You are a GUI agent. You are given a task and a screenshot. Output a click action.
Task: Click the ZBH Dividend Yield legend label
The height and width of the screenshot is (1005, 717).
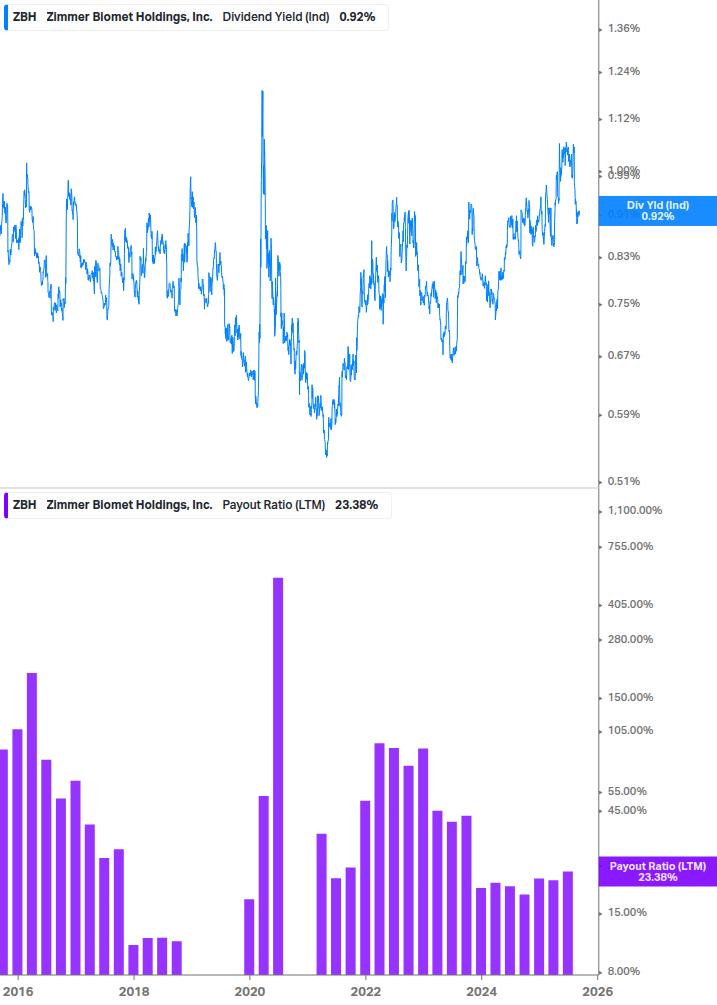click(x=194, y=17)
